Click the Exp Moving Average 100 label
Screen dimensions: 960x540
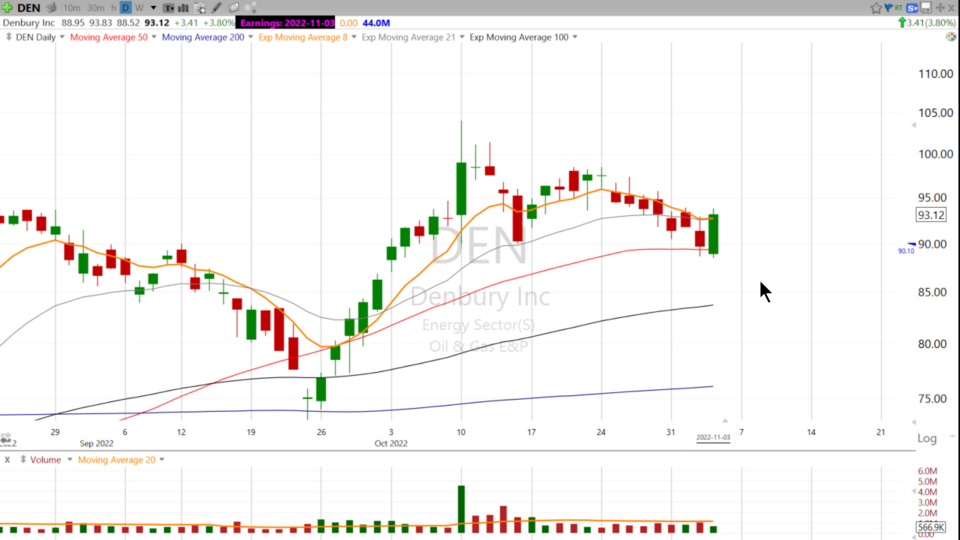(519, 37)
